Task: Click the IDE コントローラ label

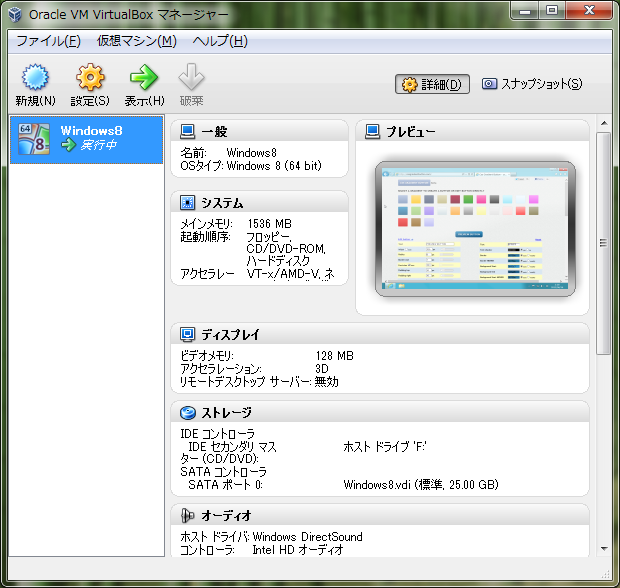Action: point(217,434)
